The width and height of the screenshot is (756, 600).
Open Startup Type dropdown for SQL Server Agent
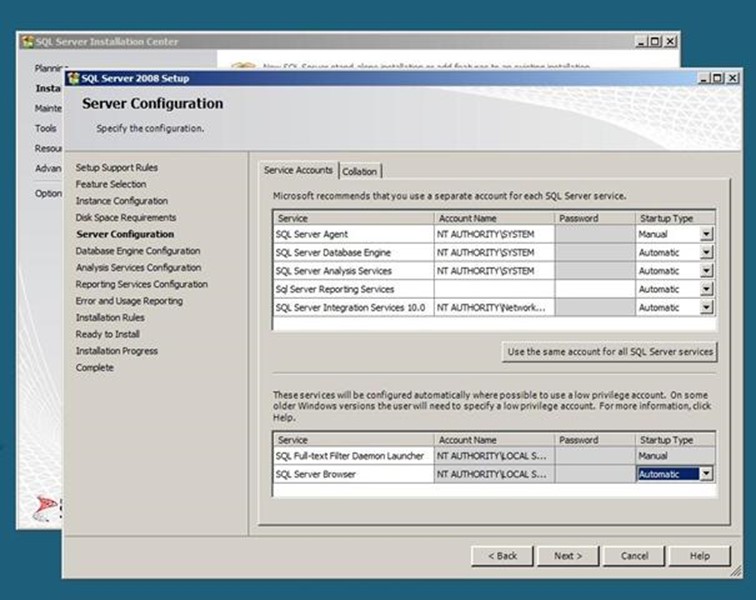(706, 234)
